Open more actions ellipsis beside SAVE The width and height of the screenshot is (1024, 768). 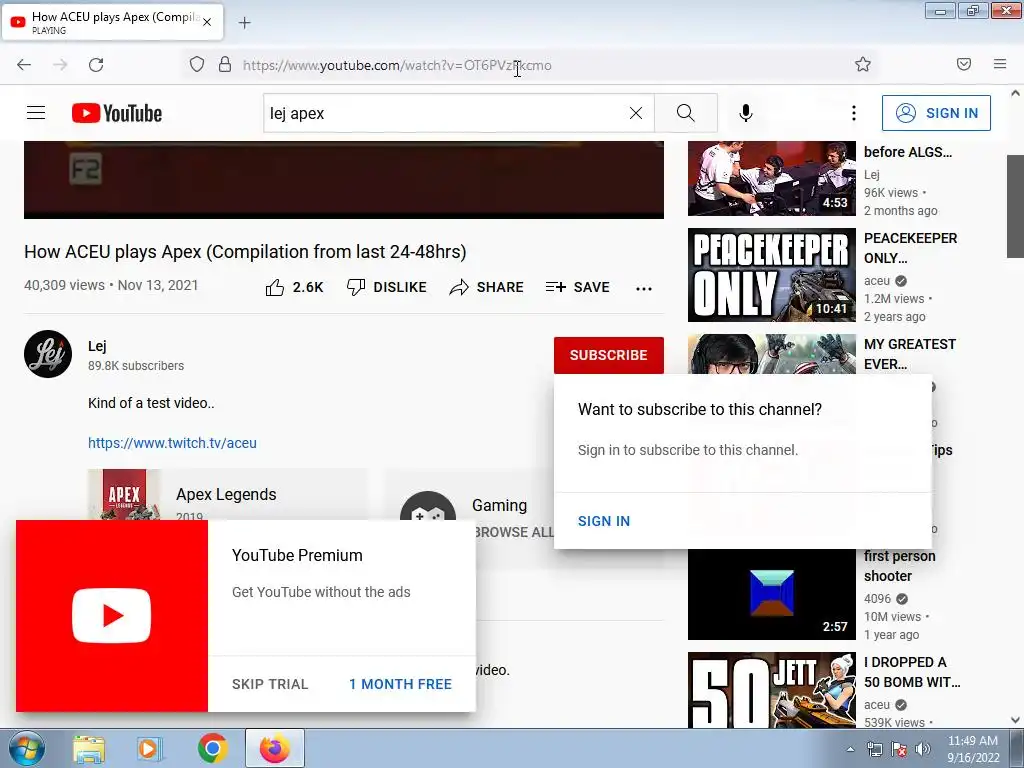click(x=644, y=288)
